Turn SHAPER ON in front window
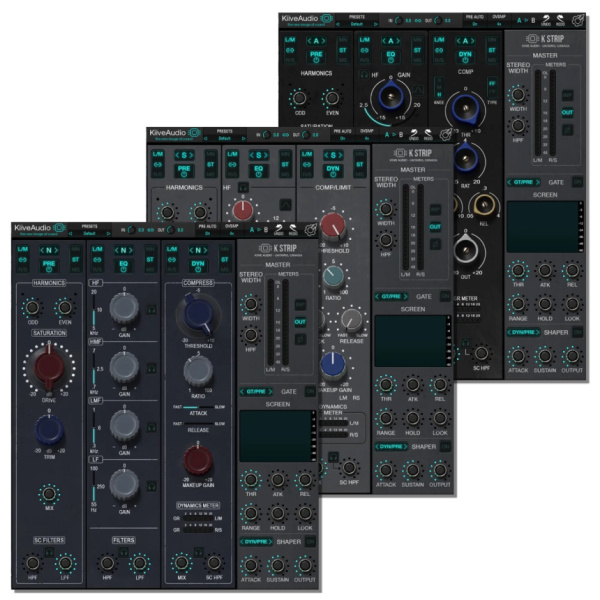The image size is (600, 600). click(310, 541)
